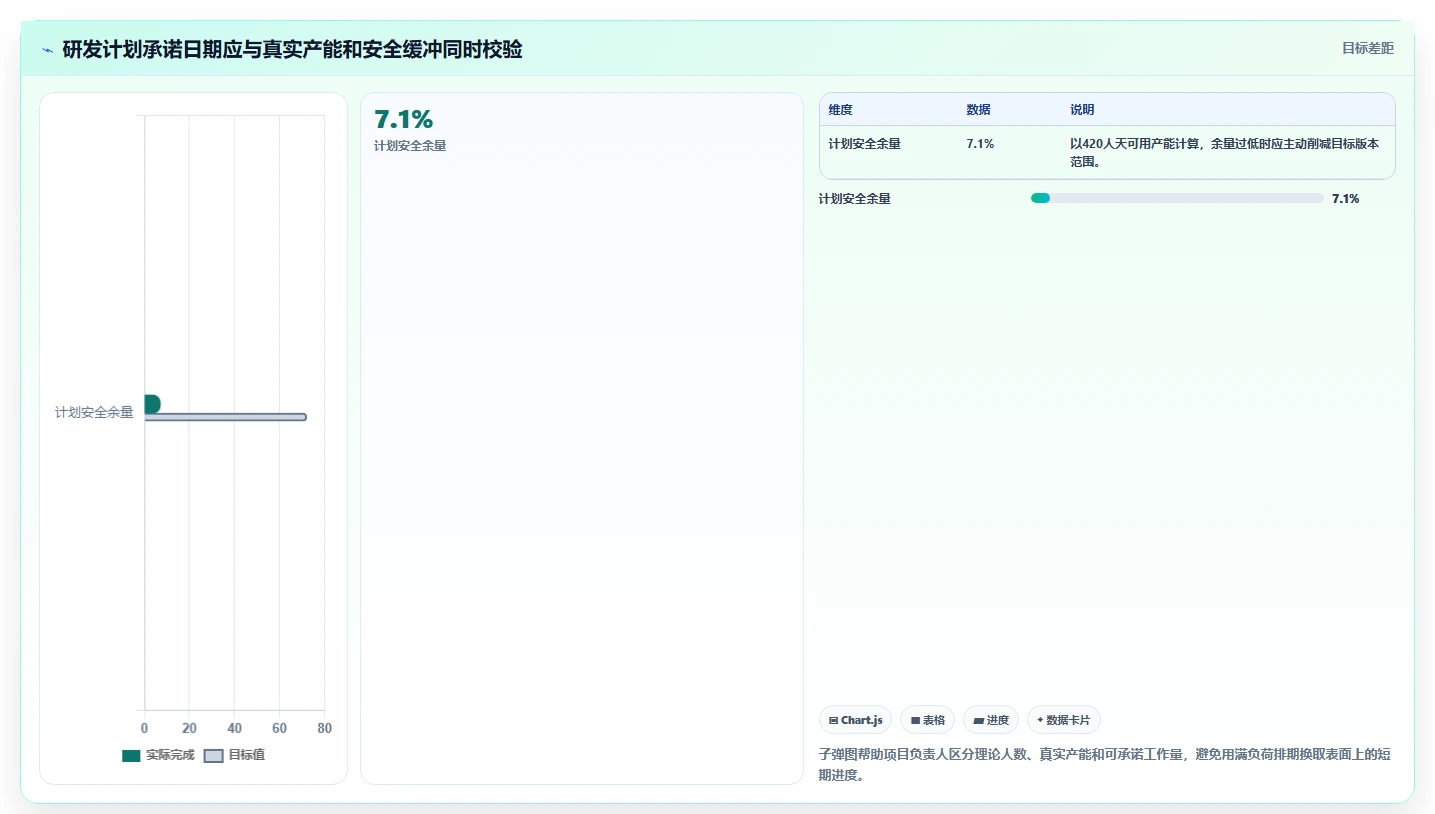Click the lightning icon beside the title
The height and width of the screenshot is (814, 1435).
click(x=48, y=50)
